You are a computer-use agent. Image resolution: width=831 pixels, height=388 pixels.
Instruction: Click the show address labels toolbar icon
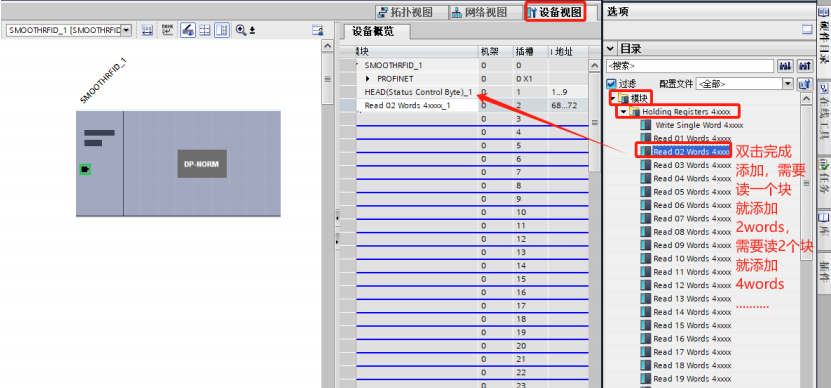[x=148, y=30]
